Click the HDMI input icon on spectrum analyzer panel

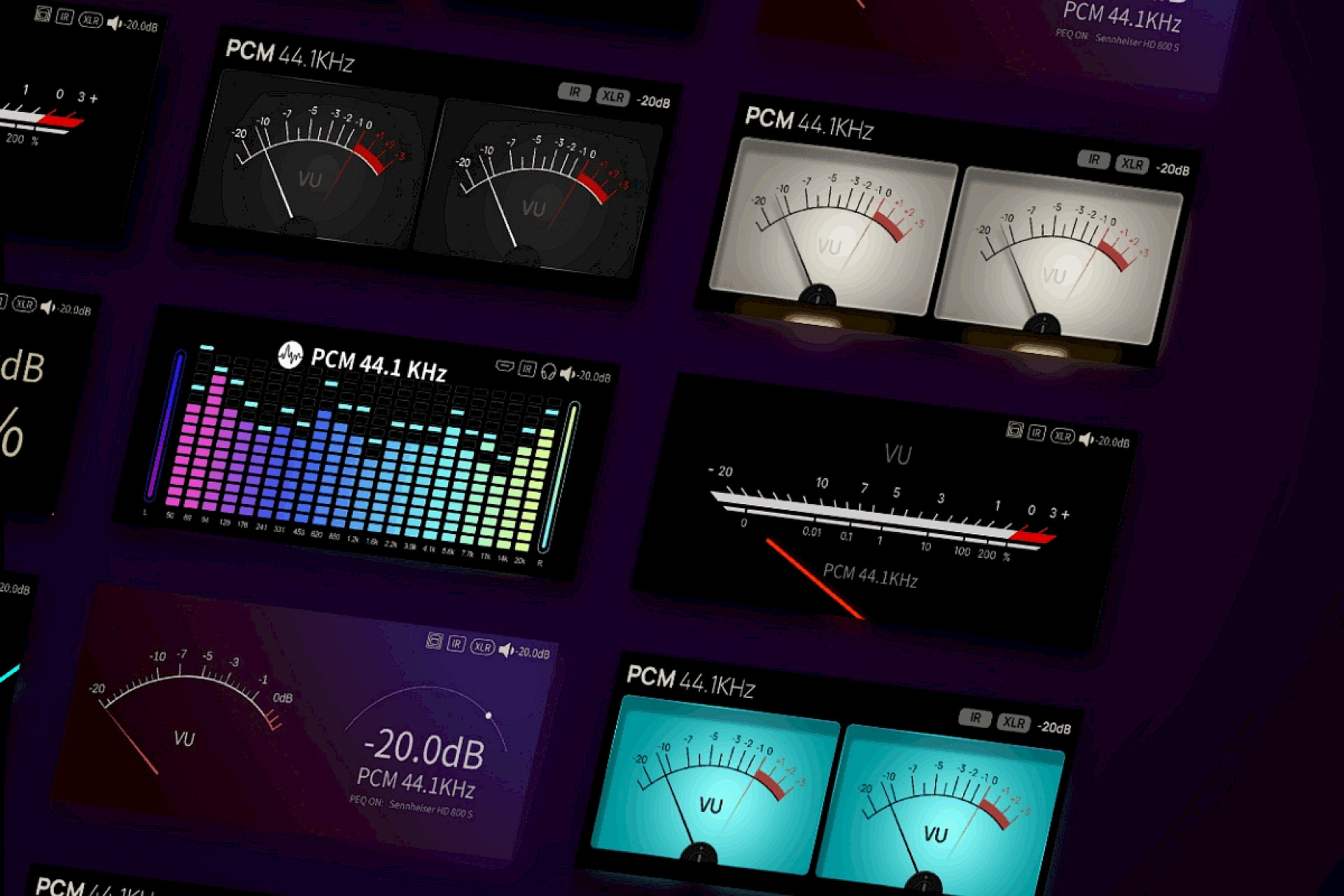(505, 365)
